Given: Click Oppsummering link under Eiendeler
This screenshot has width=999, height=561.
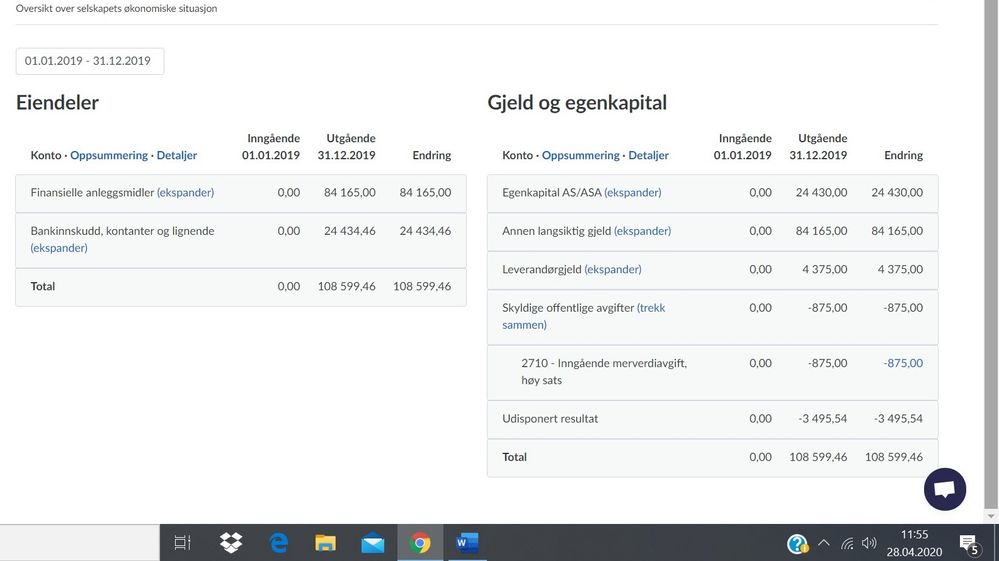Looking at the screenshot, I should click(109, 155).
